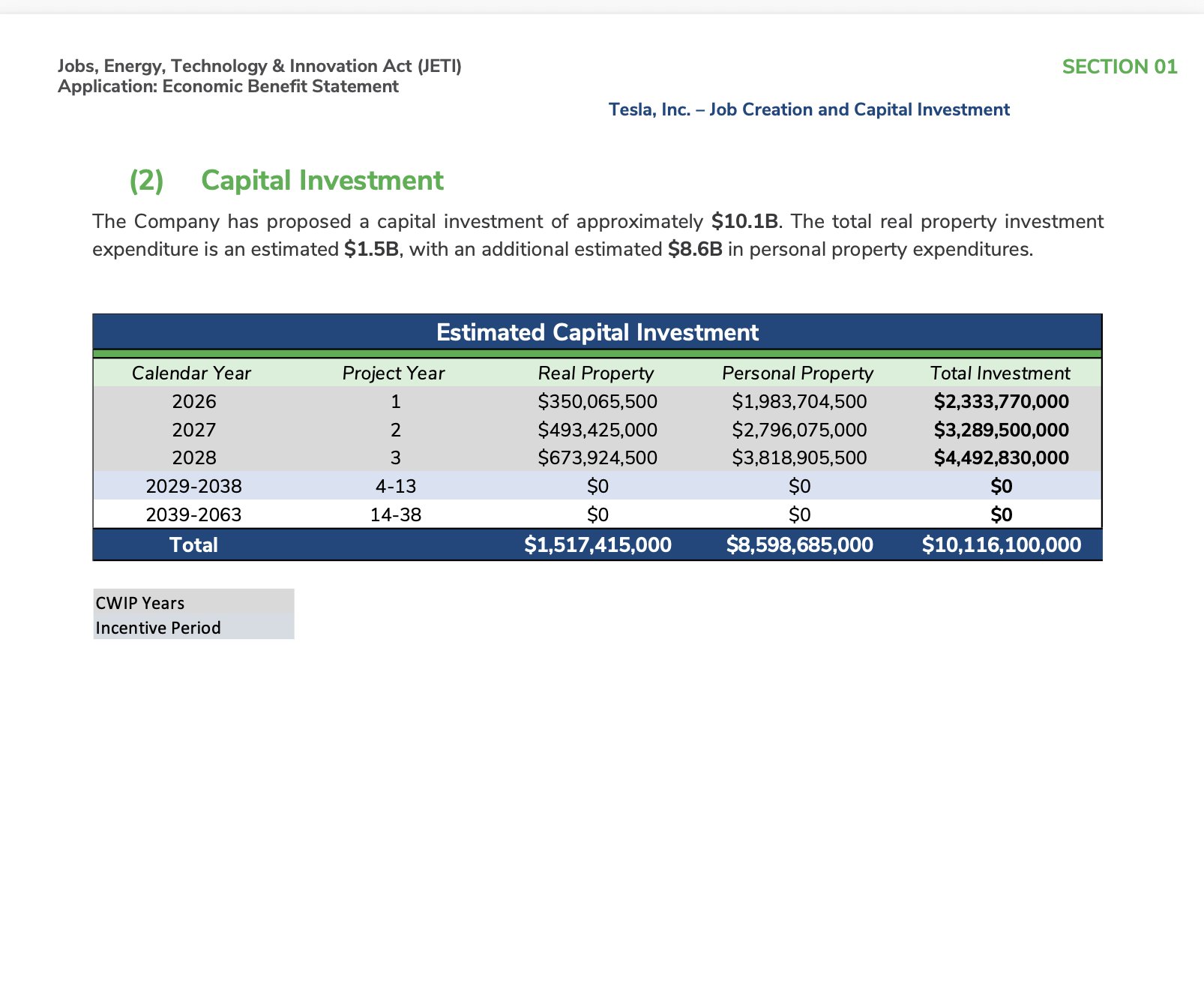
Task: Click the 'Jobs, Energy, Technology & Innovation Act (JETI)' header line
Action: pyautogui.click(x=259, y=66)
